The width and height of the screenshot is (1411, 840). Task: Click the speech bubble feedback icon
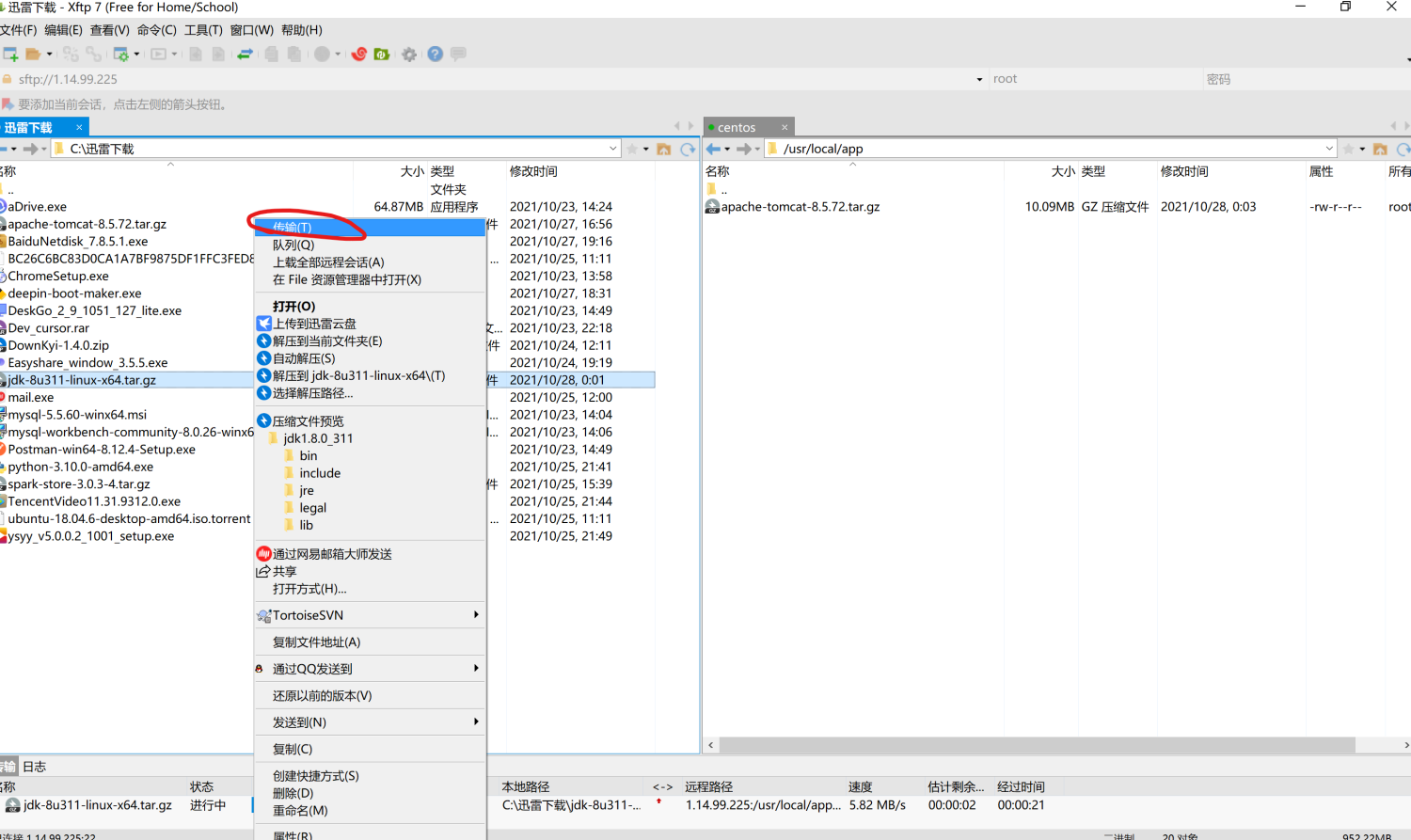tap(458, 55)
